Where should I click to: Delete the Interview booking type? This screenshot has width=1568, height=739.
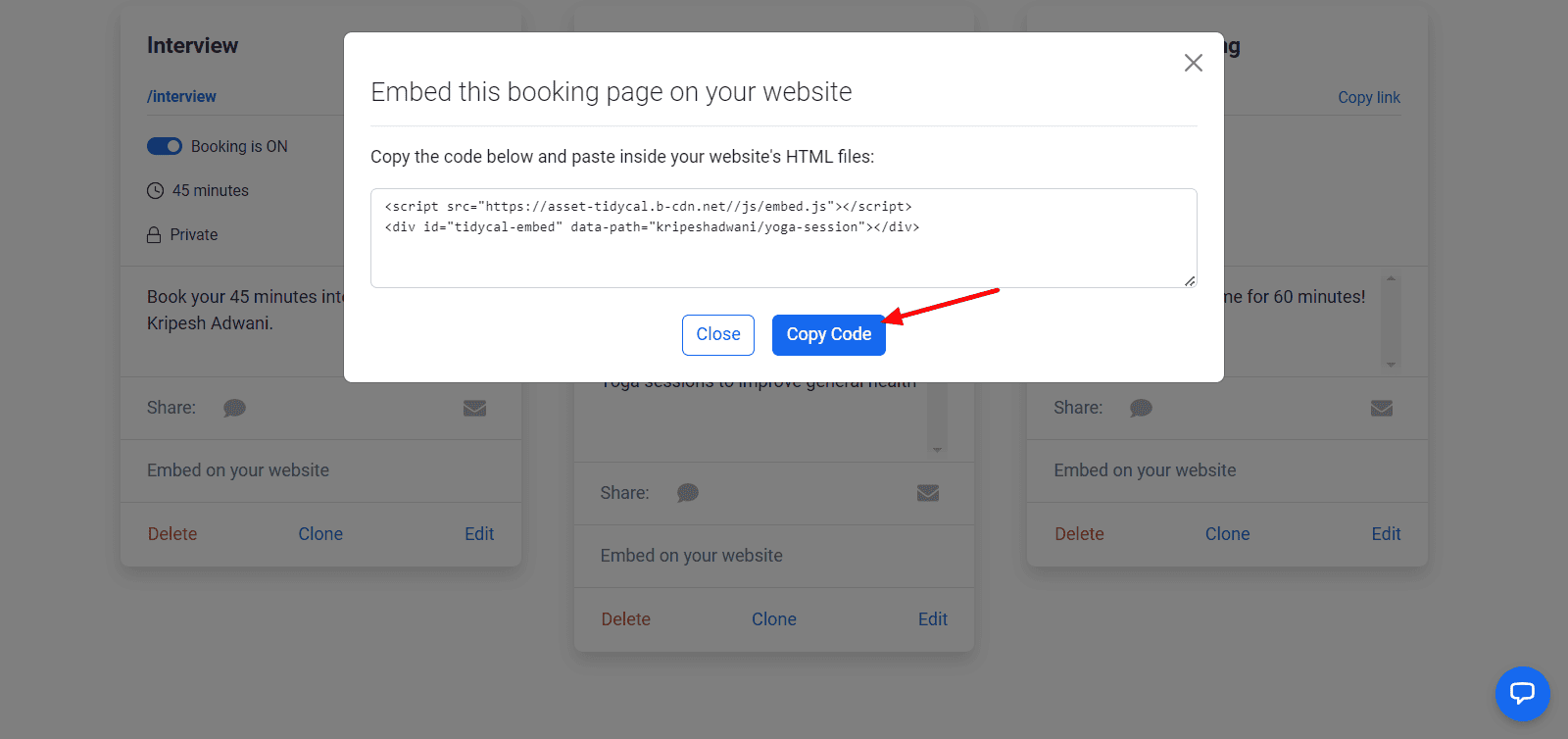[x=172, y=534]
